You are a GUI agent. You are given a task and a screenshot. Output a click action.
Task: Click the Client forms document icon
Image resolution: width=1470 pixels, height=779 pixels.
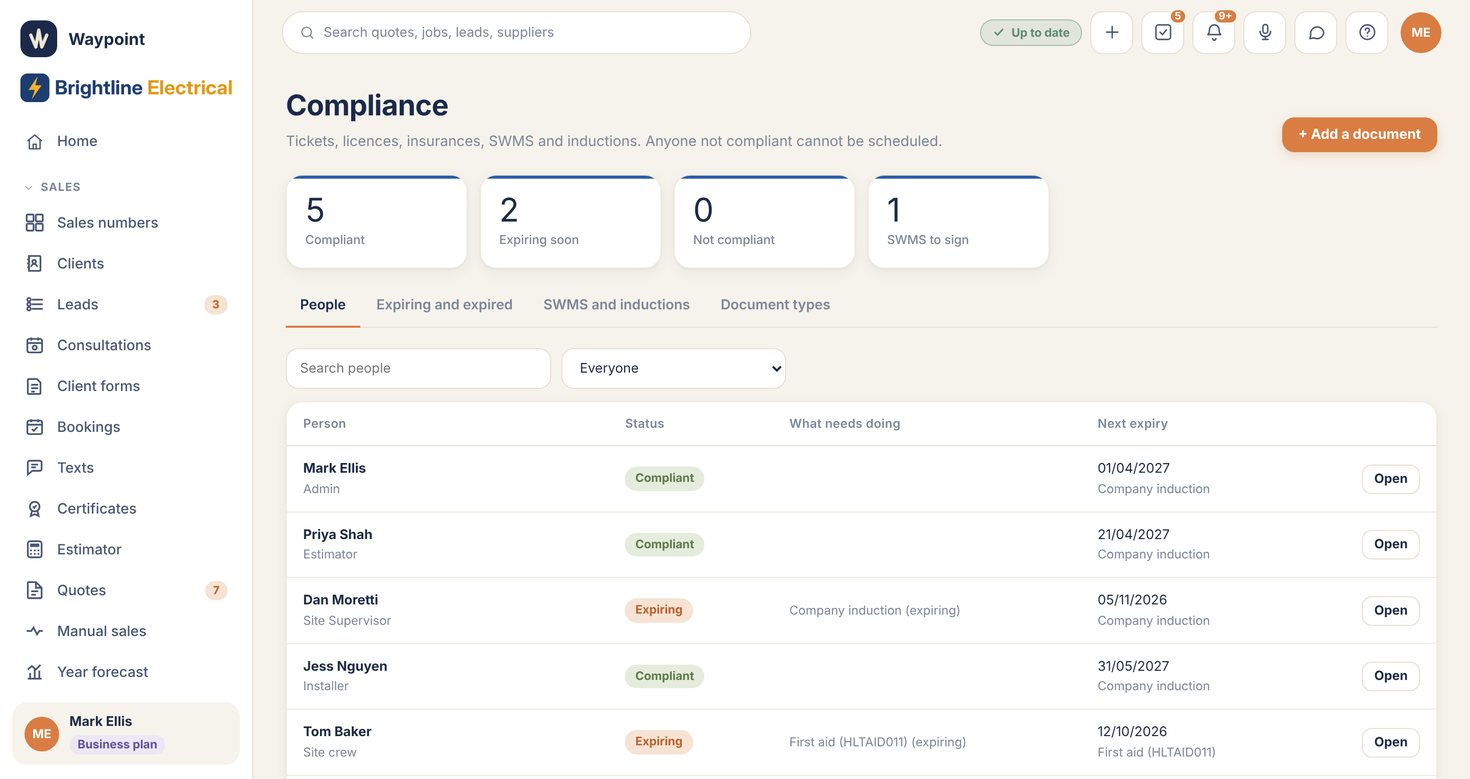pos(35,386)
